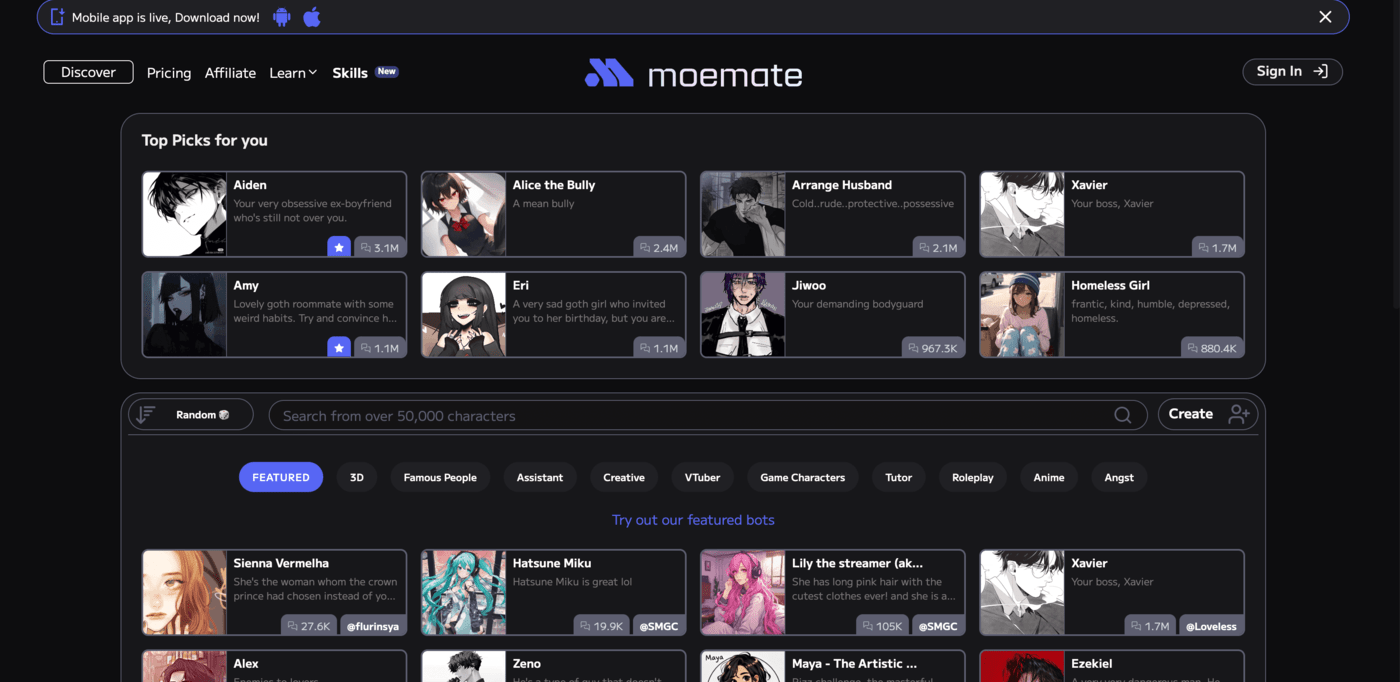Click Sienna Vermelha's 27.6K chat count
The width and height of the screenshot is (1400, 682).
[308, 626]
